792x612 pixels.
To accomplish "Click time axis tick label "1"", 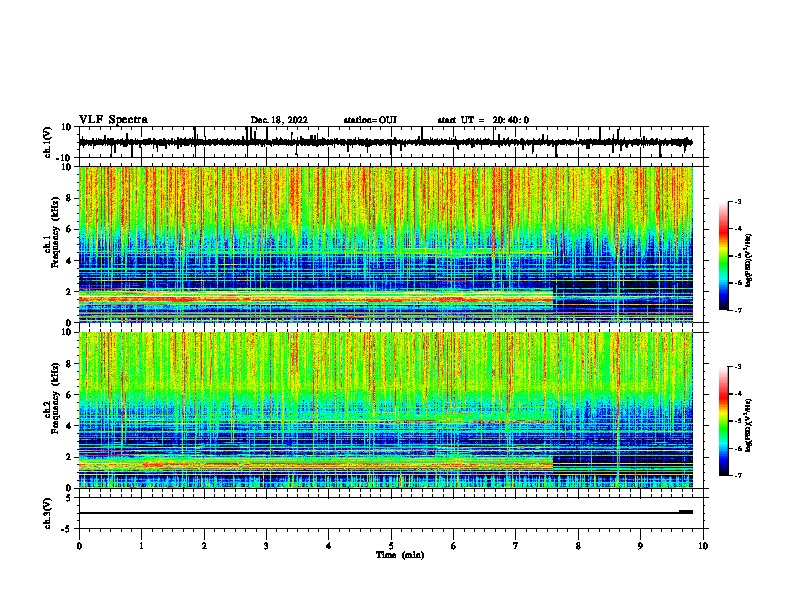I will pos(141,546).
